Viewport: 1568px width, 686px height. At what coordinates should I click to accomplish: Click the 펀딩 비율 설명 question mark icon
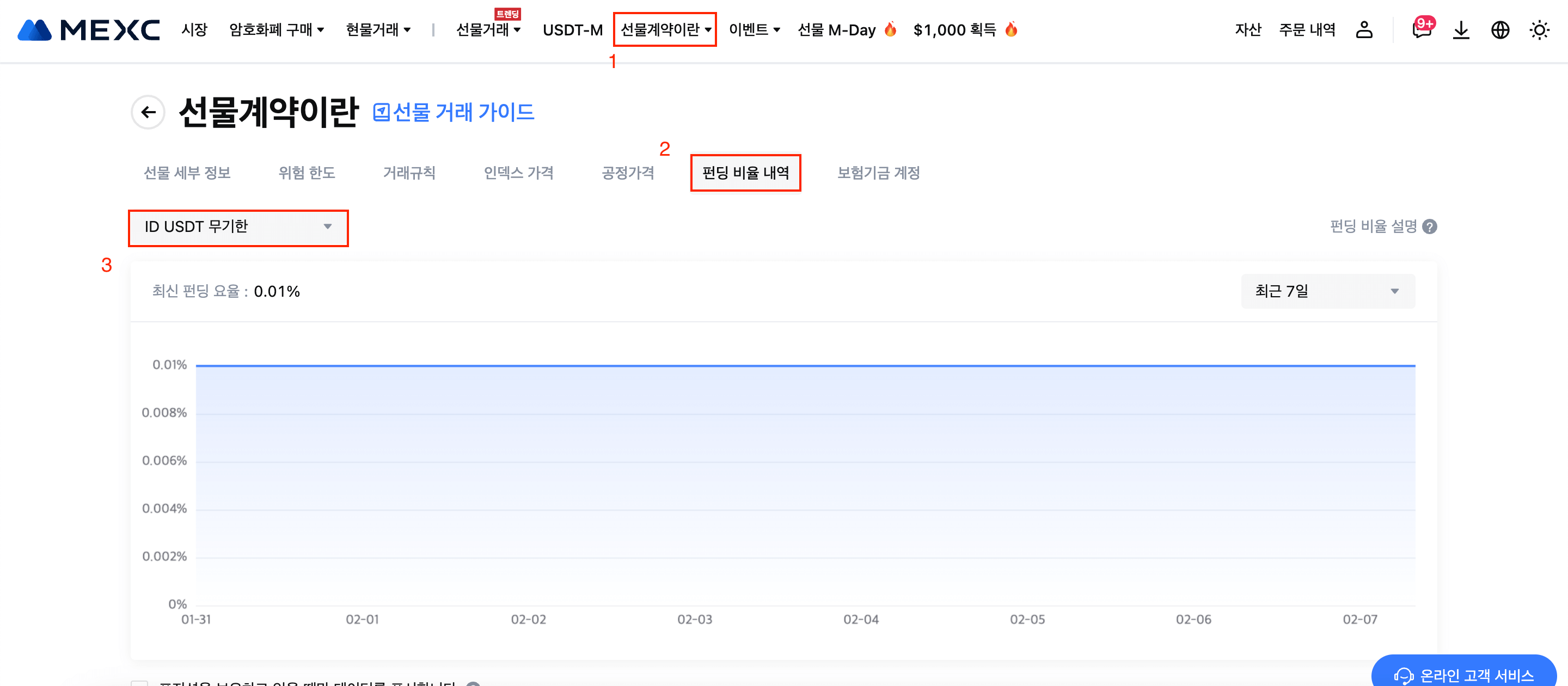pyautogui.click(x=1430, y=226)
